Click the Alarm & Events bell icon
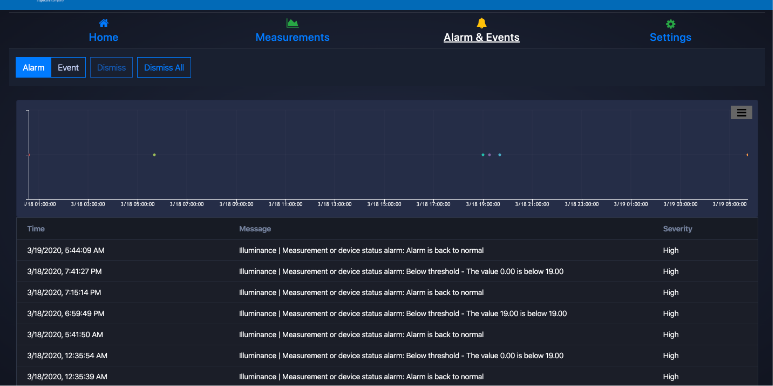The image size is (773, 386). (482, 23)
